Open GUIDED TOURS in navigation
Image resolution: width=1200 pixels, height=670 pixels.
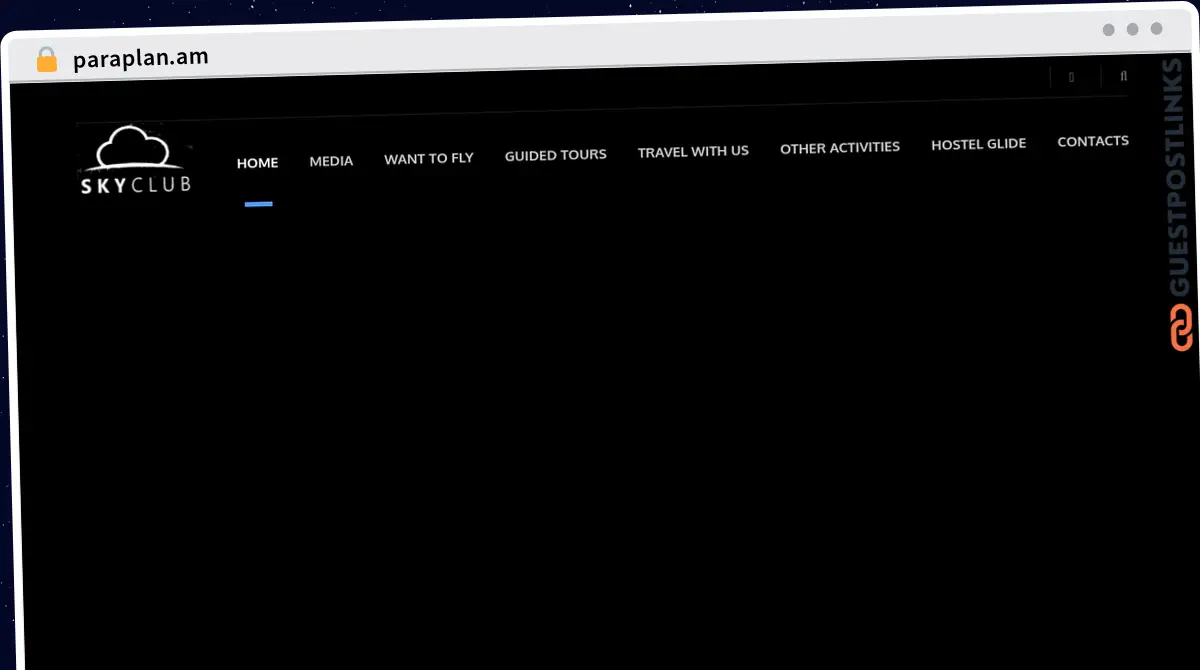tap(556, 155)
